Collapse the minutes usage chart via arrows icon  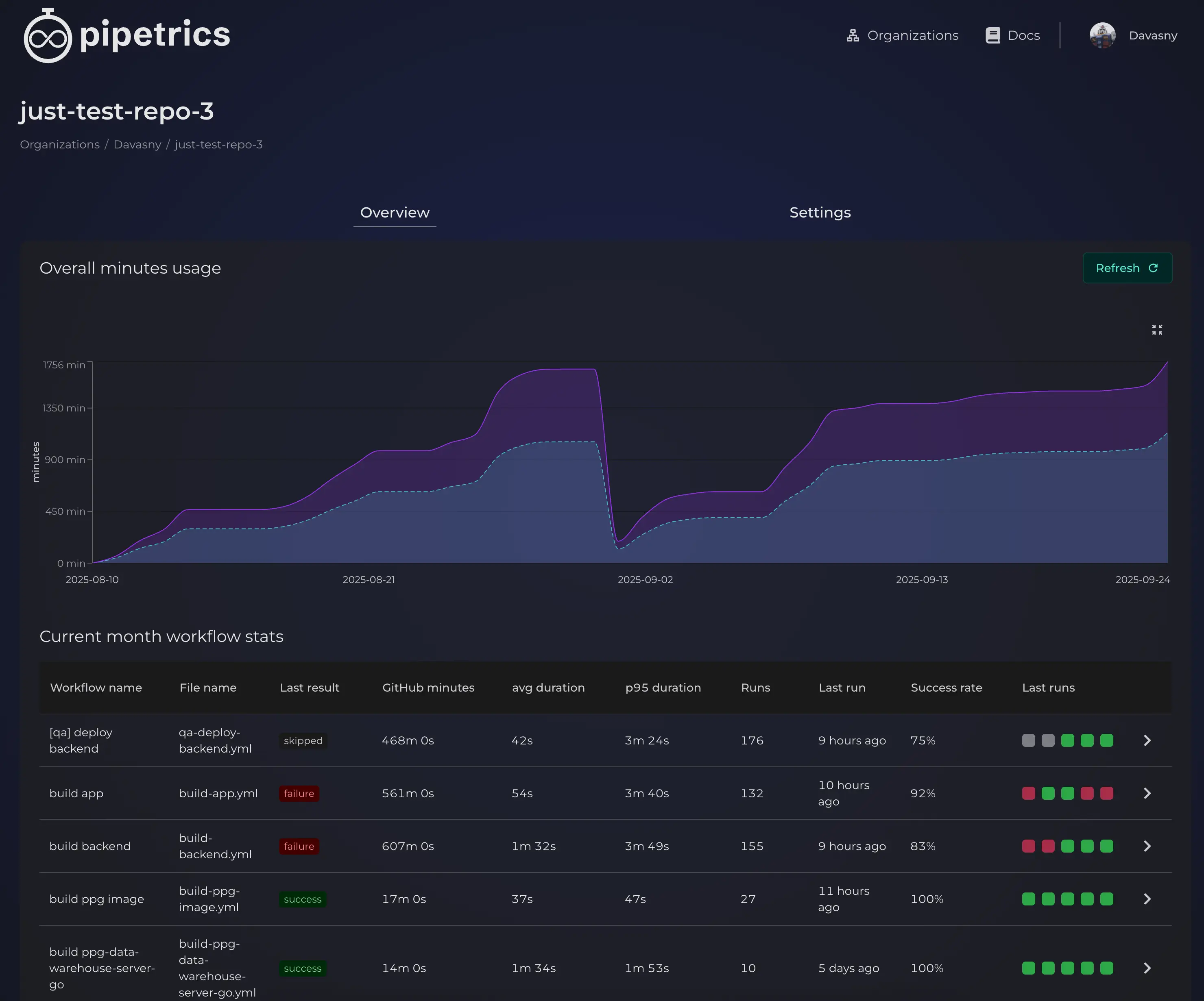(1157, 329)
